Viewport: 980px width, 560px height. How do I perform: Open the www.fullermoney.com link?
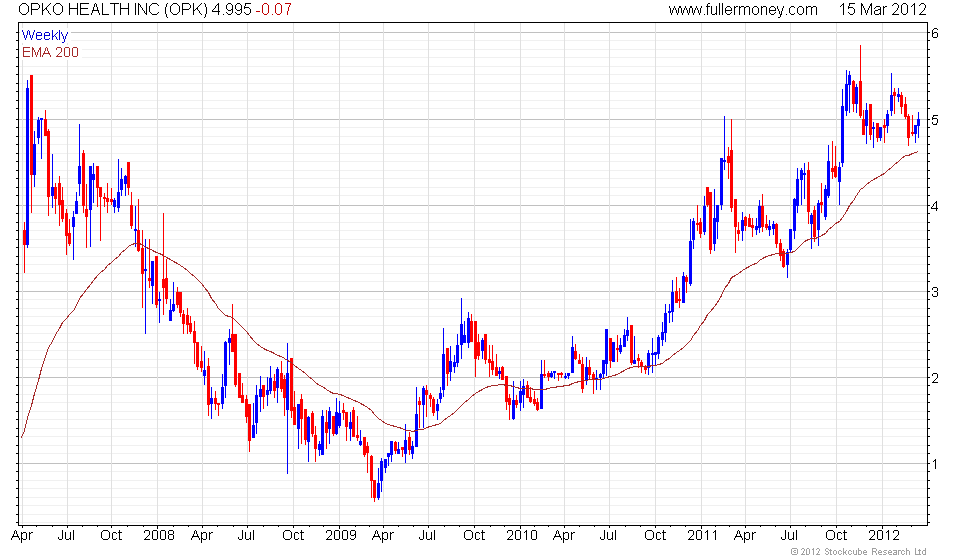[743, 10]
